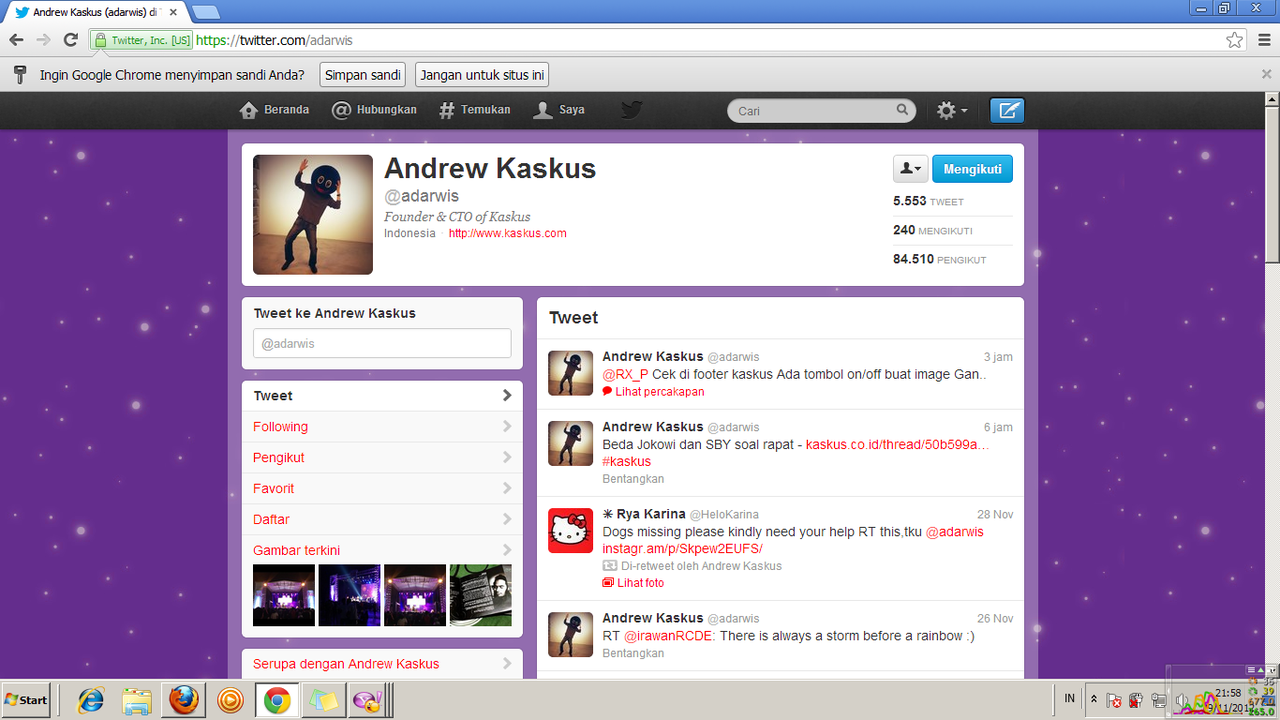Bookmark this page with the star icon

1235,40
